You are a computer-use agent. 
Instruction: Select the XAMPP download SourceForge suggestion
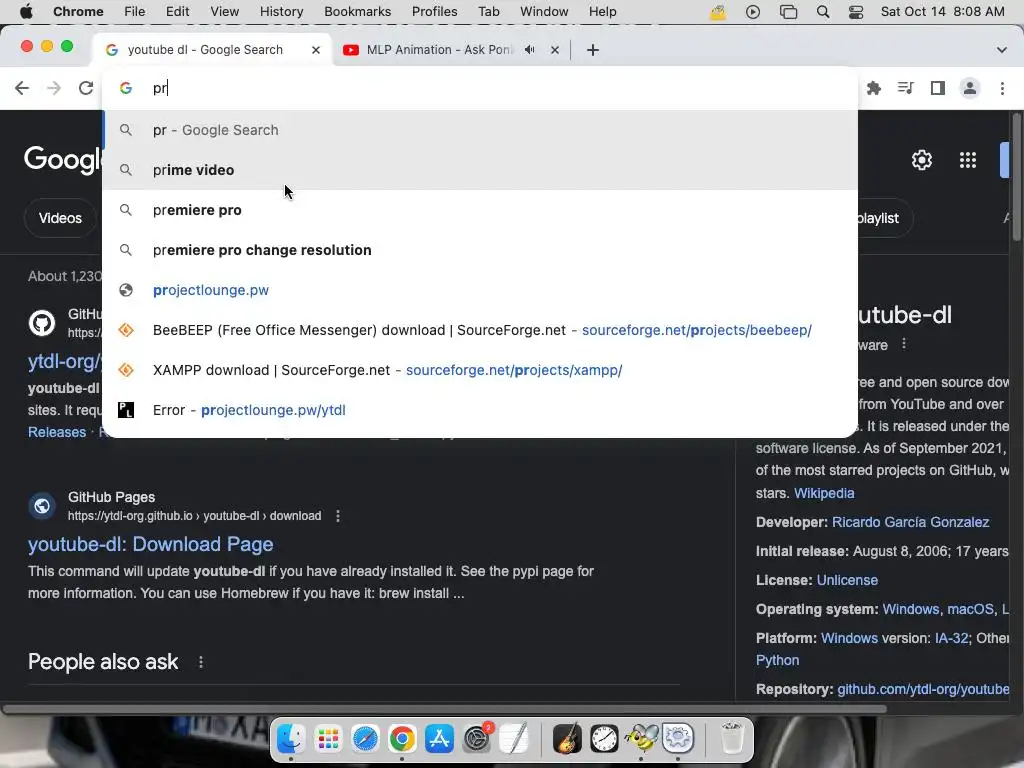click(480, 370)
